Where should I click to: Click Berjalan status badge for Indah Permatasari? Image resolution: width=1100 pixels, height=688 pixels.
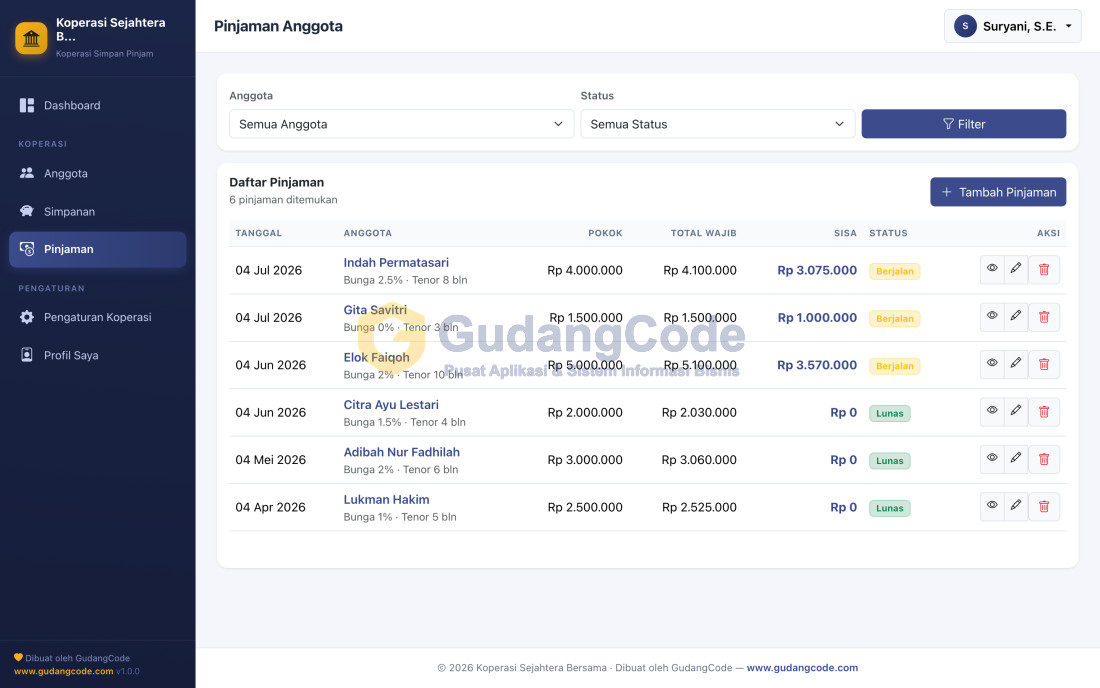point(894,271)
